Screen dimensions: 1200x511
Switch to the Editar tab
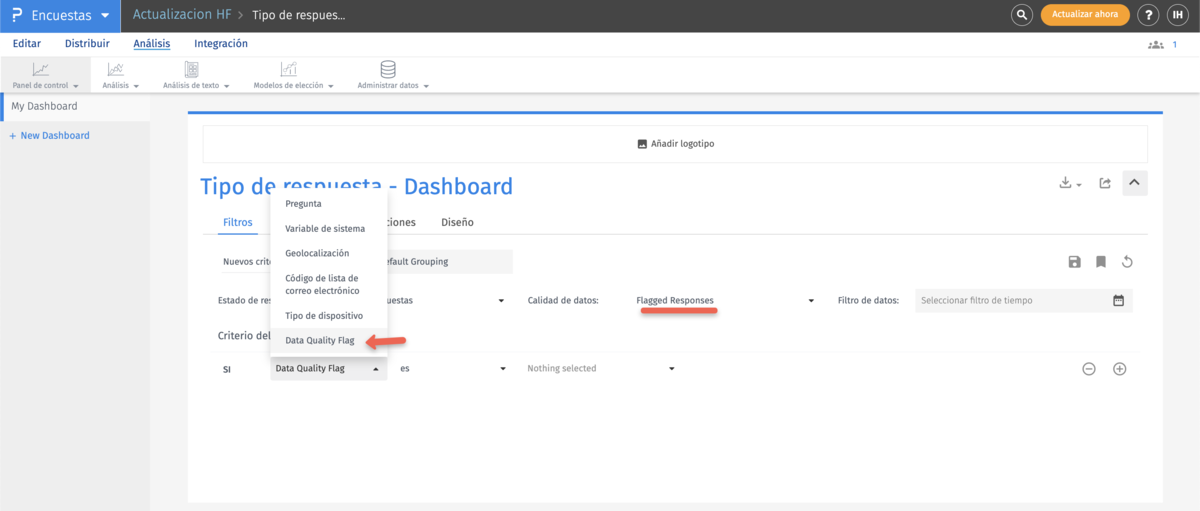click(27, 44)
